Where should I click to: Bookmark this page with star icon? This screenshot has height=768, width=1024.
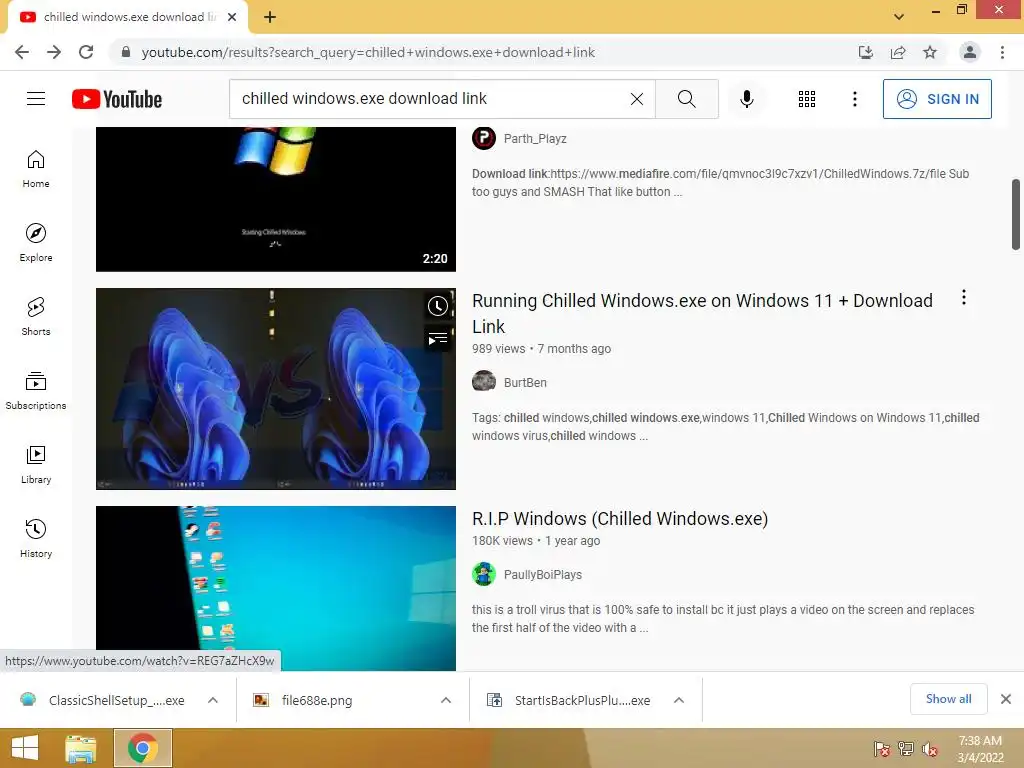coord(930,52)
